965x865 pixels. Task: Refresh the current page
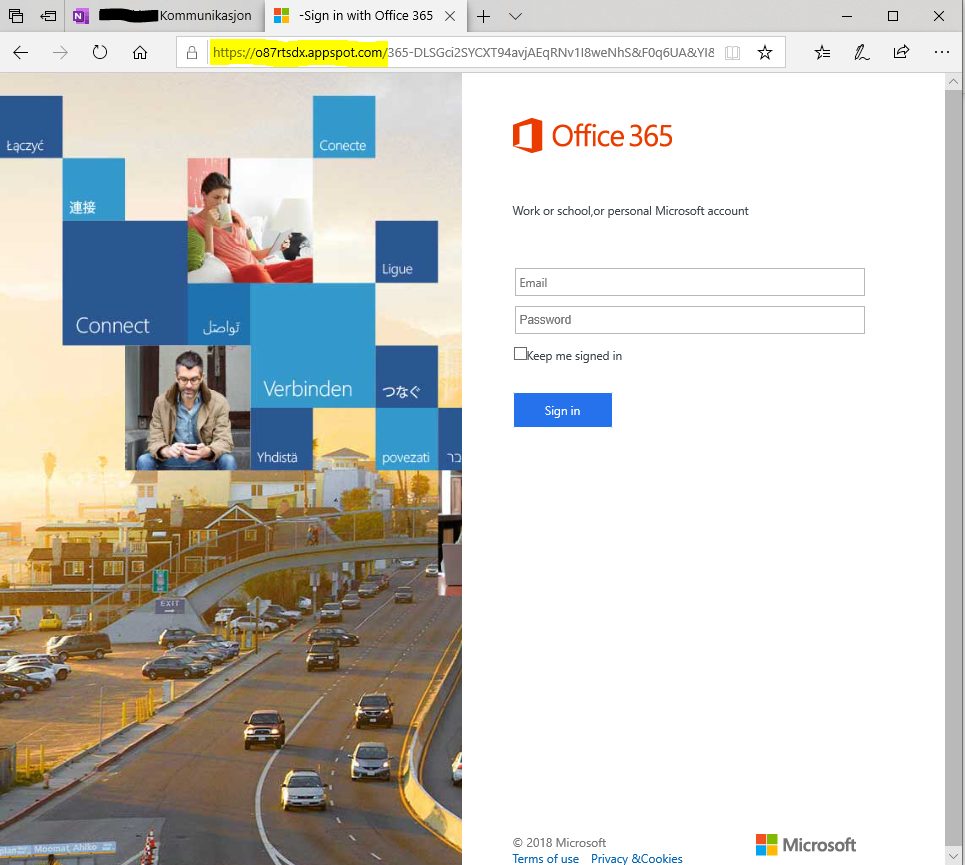(x=100, y=52)
